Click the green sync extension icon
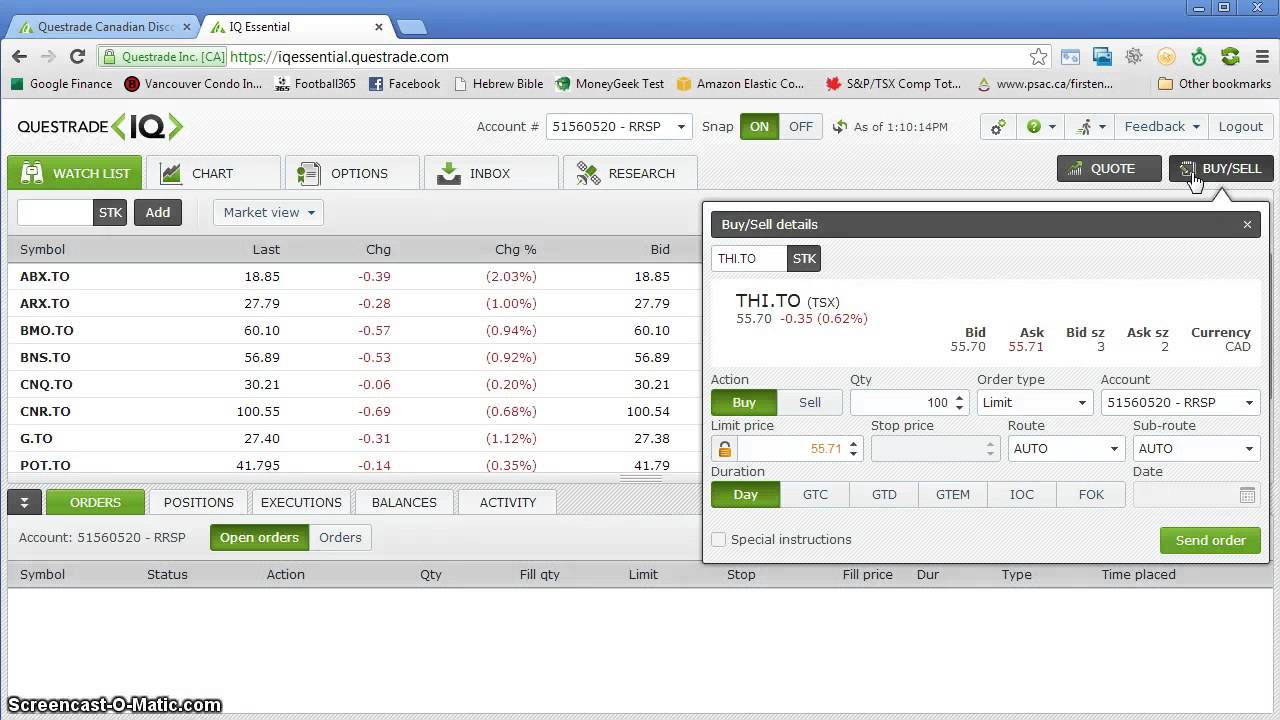1280x720 pixels. [1230, 57]
